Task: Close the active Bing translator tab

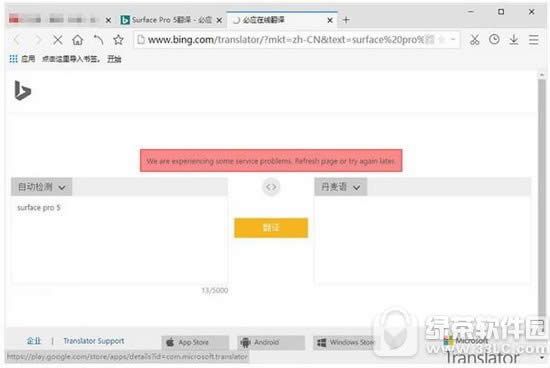Action: tap(330, 20)
